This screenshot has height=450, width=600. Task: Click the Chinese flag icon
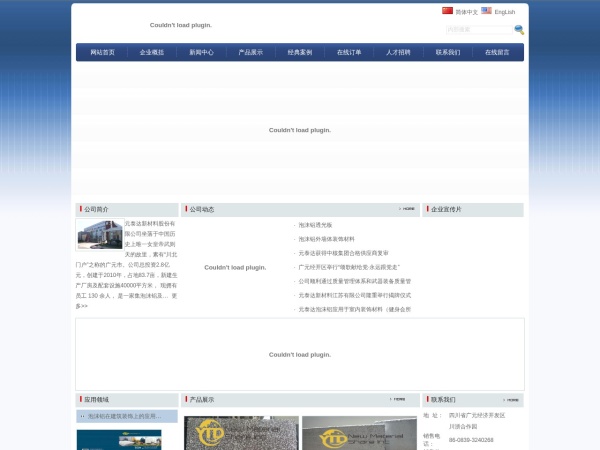(x=447, y=11)
